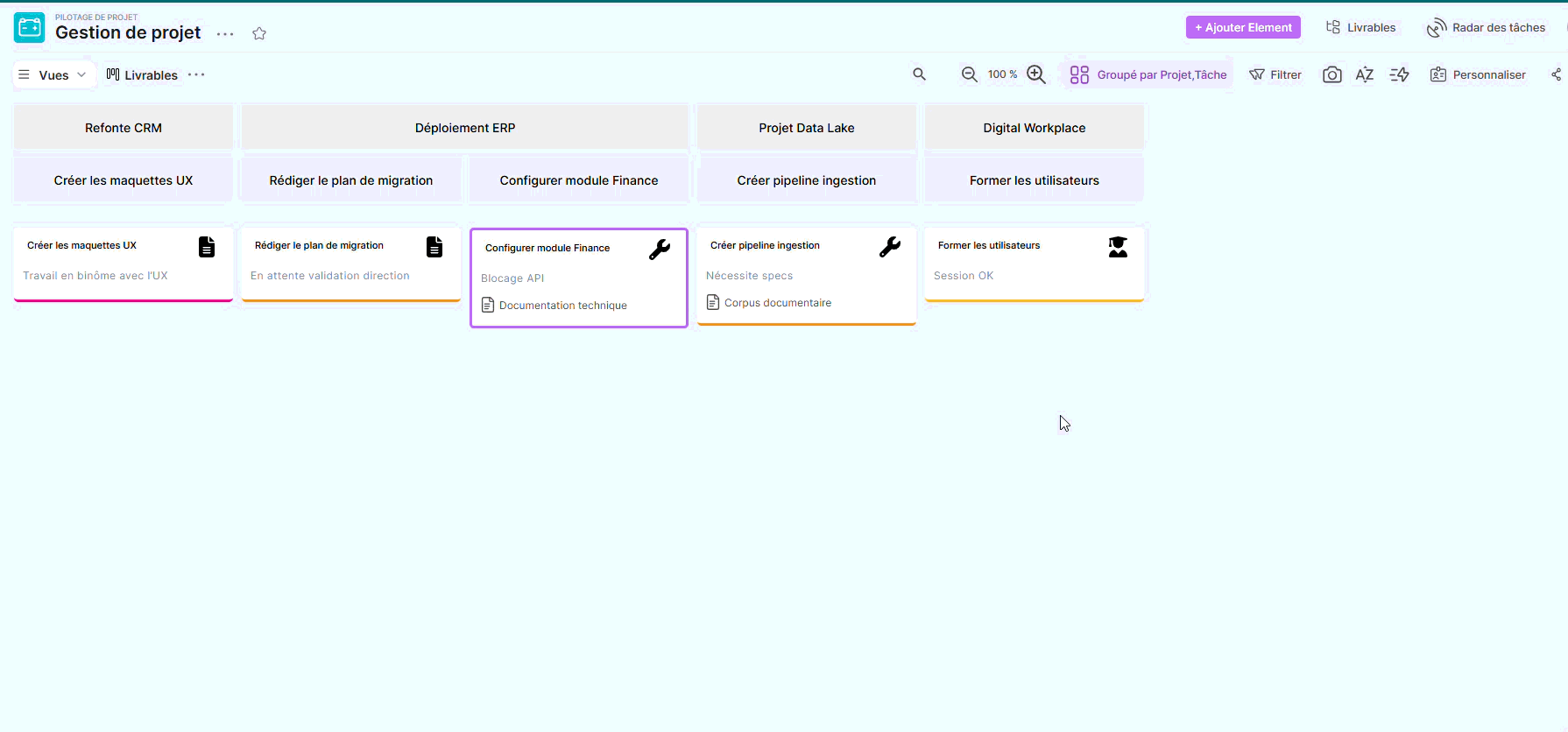Viewport: 1568px width, 732px height.
Task: Click the zoom in magnifier icon
Action: coord(1036,74)
